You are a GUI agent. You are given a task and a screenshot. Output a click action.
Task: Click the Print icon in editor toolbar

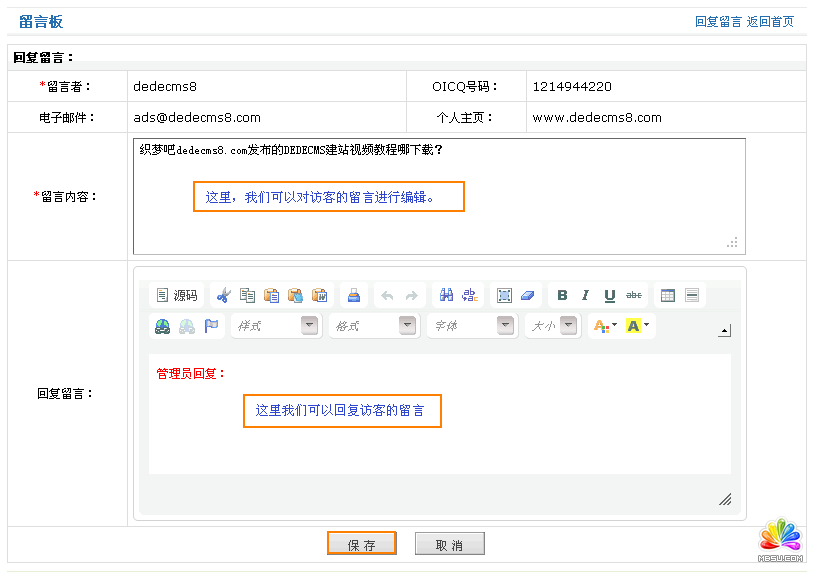353,295
